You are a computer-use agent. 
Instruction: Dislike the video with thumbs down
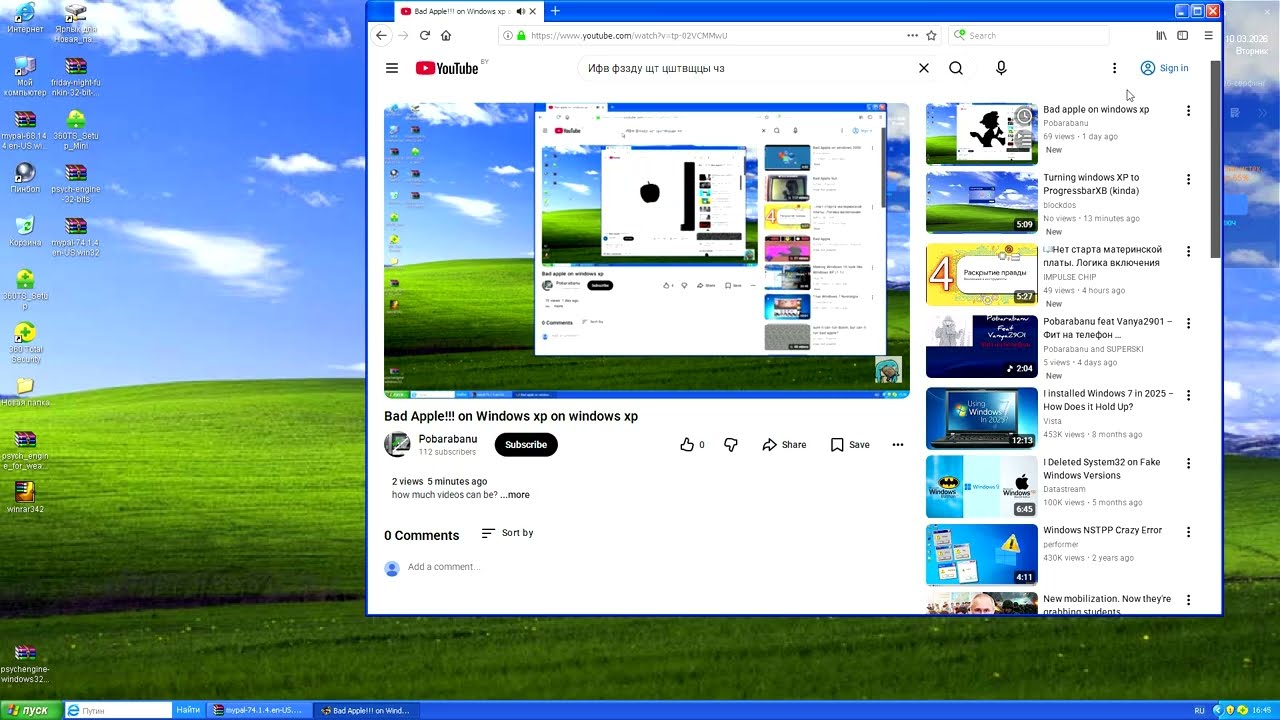click(x=731, y=445)
